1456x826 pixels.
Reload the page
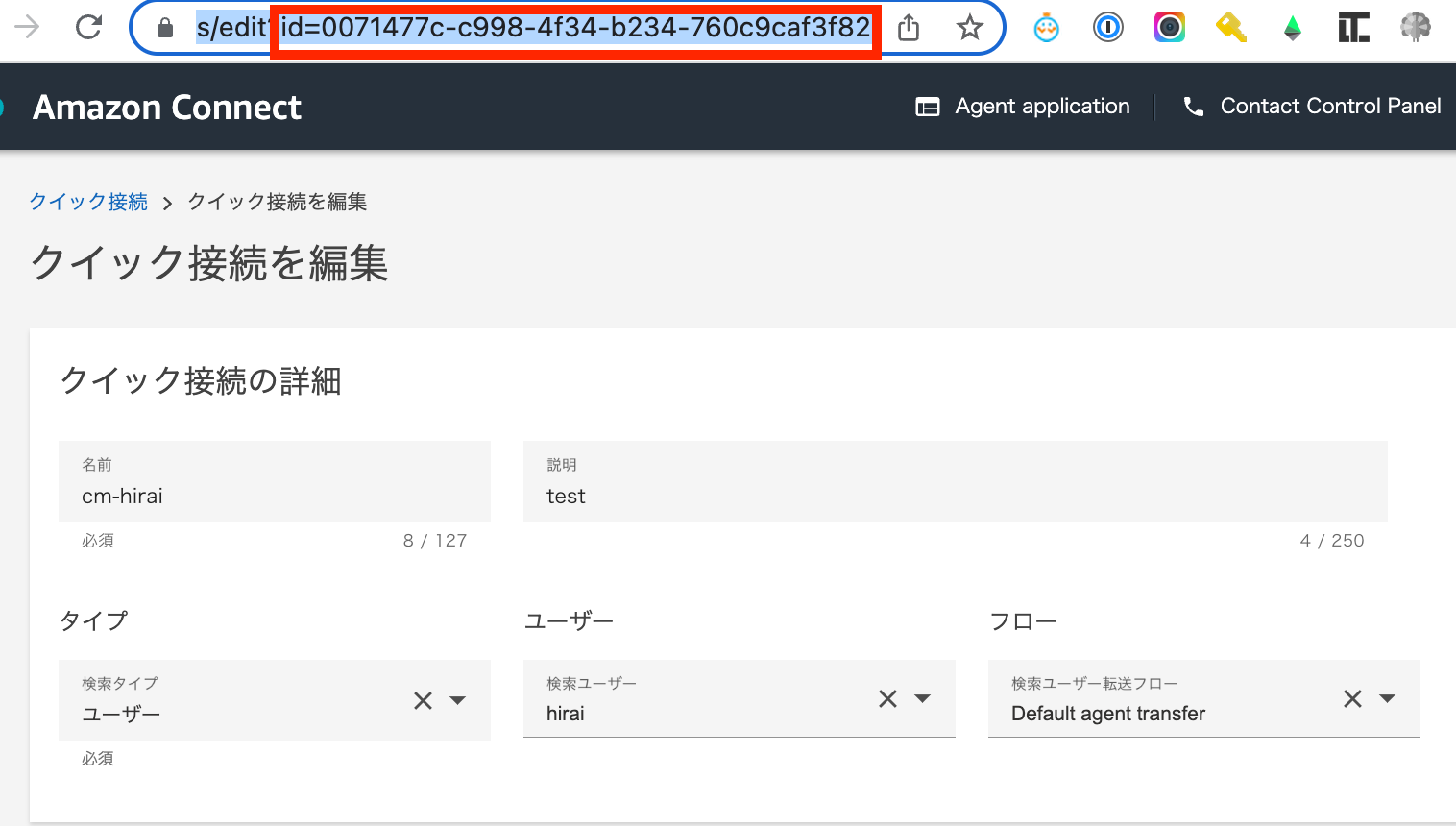click(x=88, y=27)
